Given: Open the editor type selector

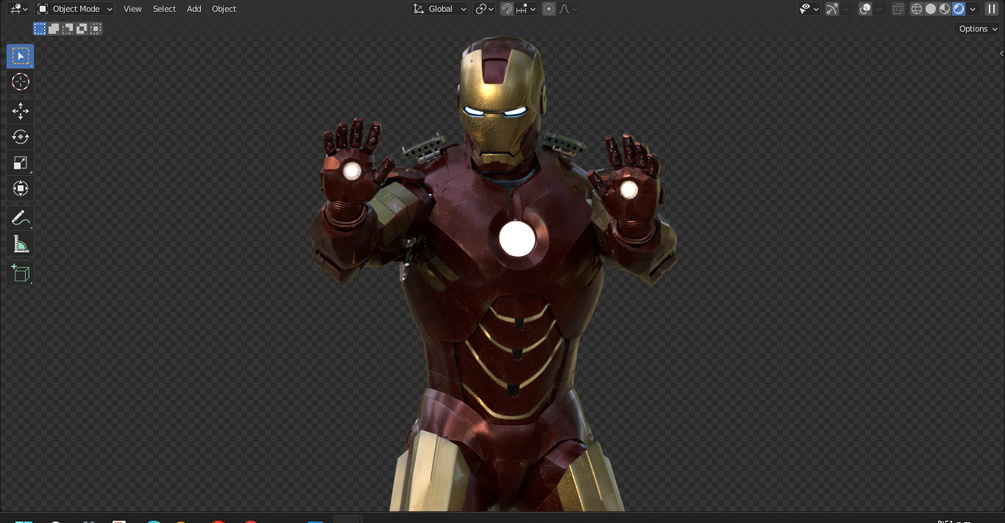Looking at the screenshot, I should pyautogui.click(x=19, y=9).
